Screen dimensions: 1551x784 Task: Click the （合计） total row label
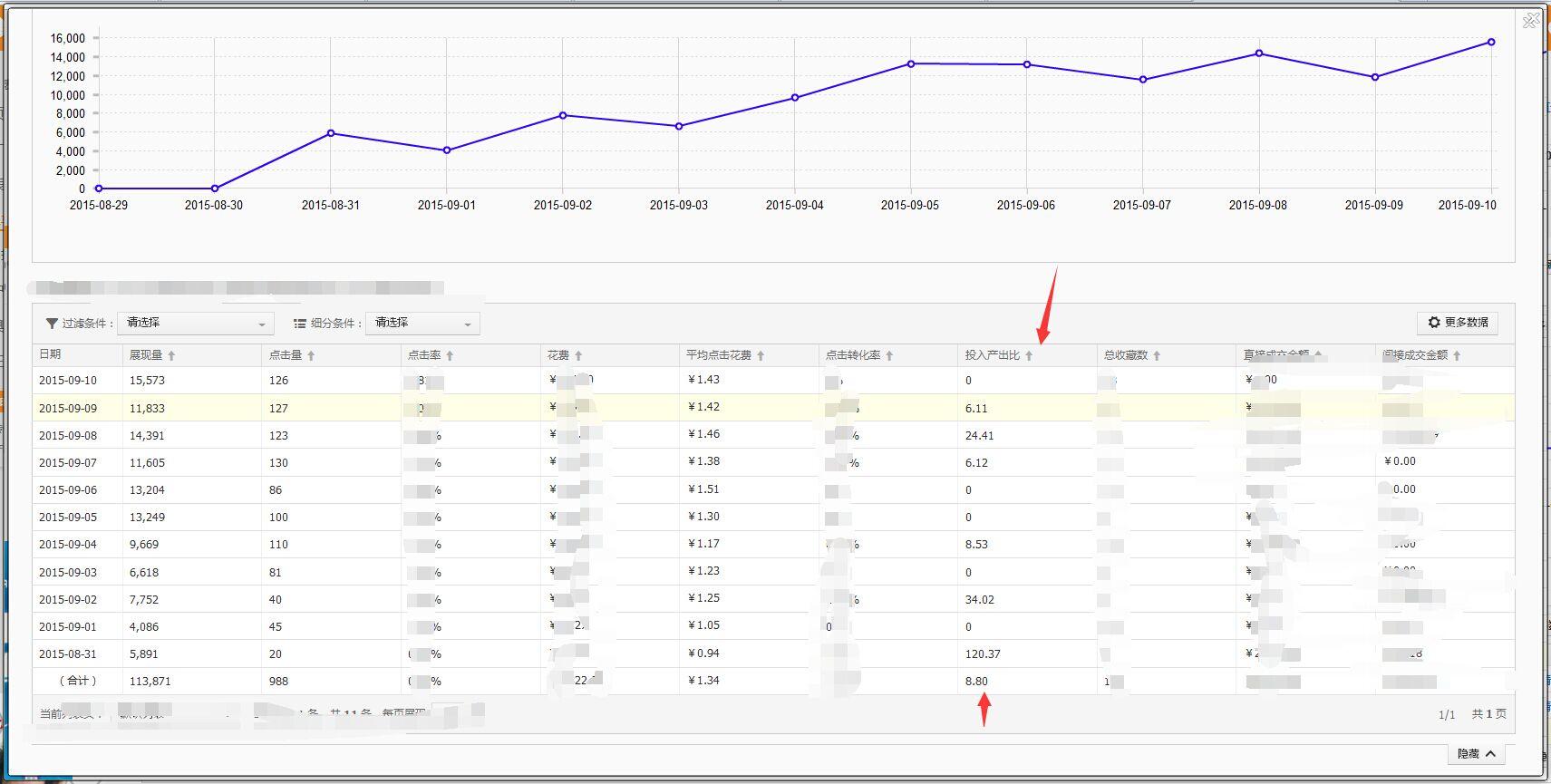point(77,682)
